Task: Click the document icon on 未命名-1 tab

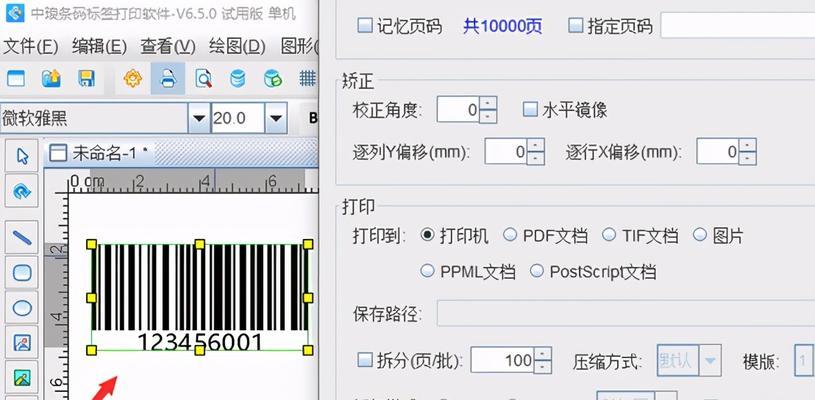Action: (x=58, y=153)
